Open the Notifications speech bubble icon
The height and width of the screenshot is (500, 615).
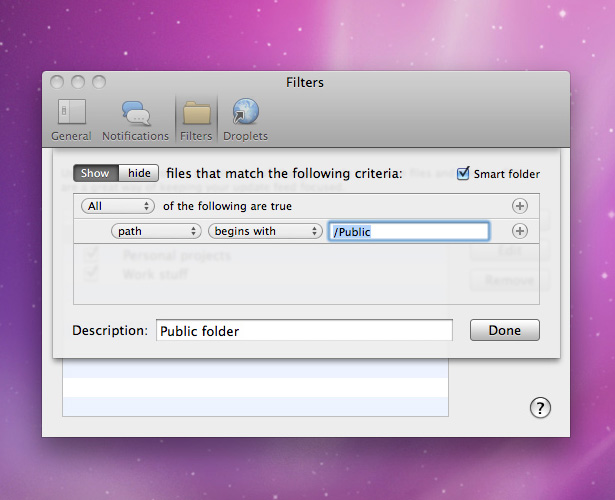(x=136, y=113)
